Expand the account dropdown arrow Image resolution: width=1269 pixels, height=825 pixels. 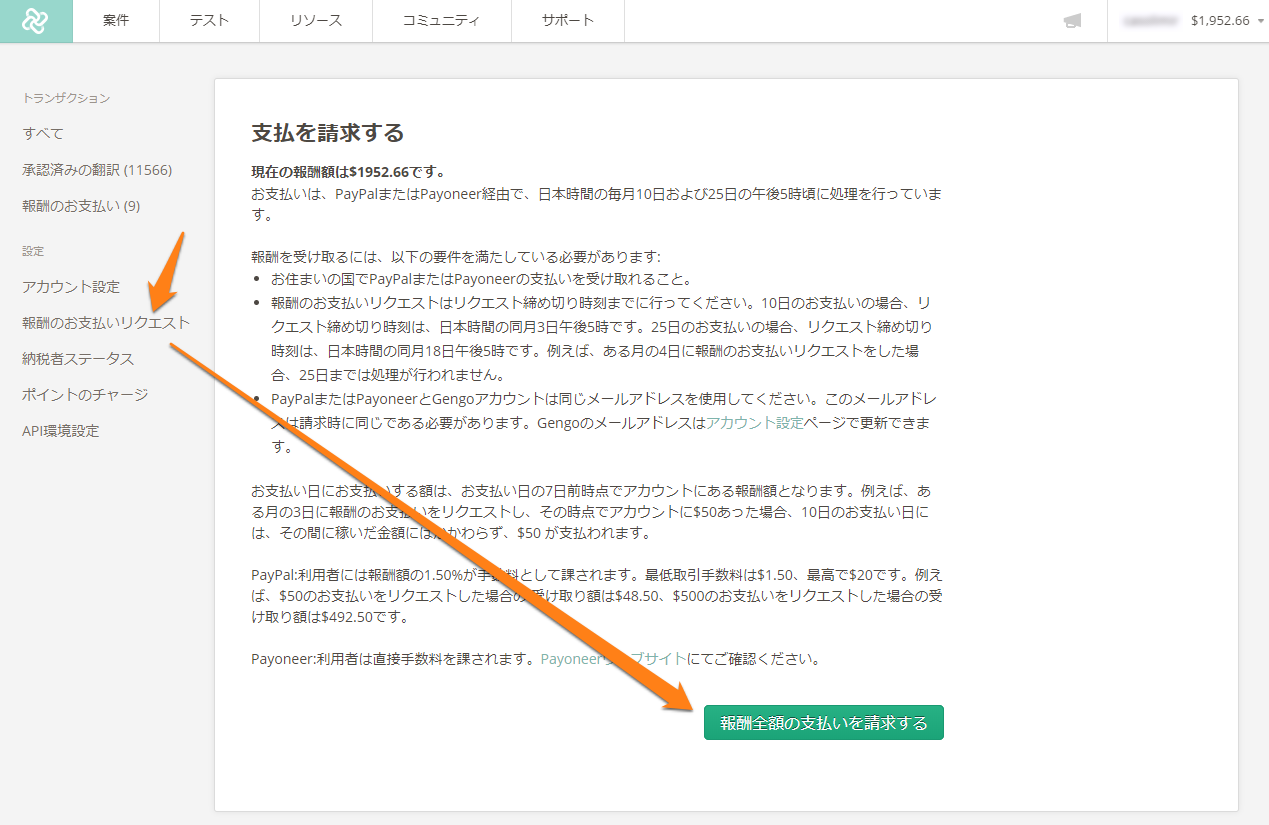1261,21
